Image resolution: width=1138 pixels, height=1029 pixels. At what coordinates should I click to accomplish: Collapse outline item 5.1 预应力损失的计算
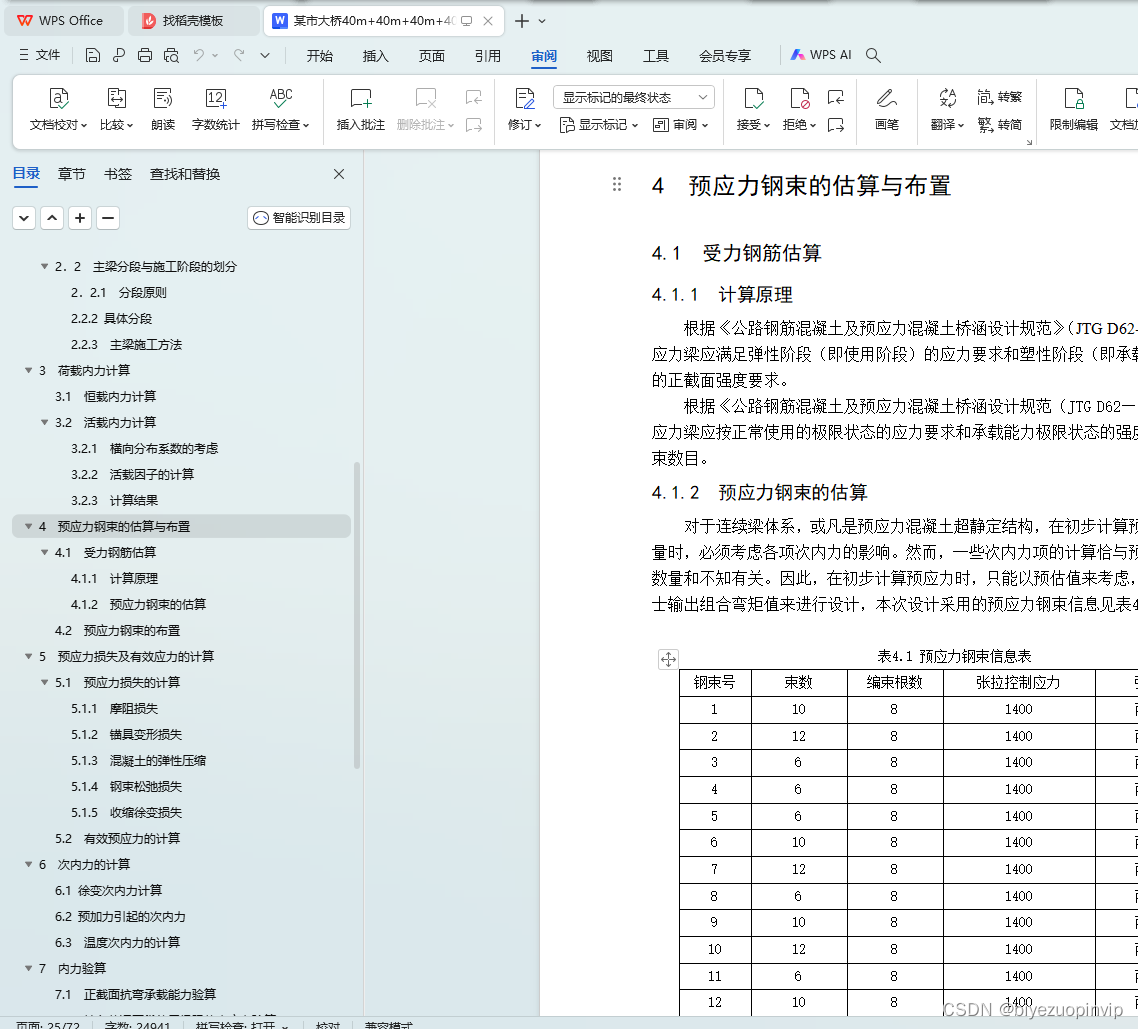pyautogui.click(x=44, y=682)
